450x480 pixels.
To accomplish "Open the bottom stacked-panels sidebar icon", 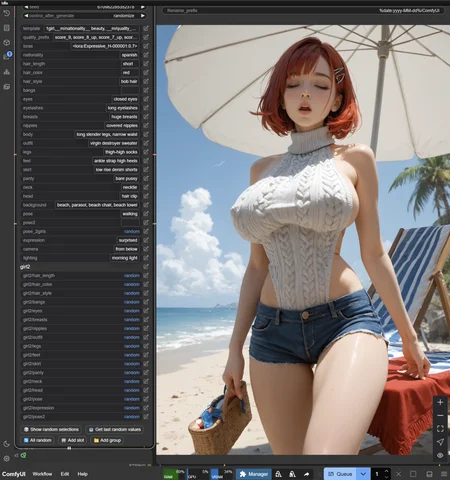I will coord(7,87).
